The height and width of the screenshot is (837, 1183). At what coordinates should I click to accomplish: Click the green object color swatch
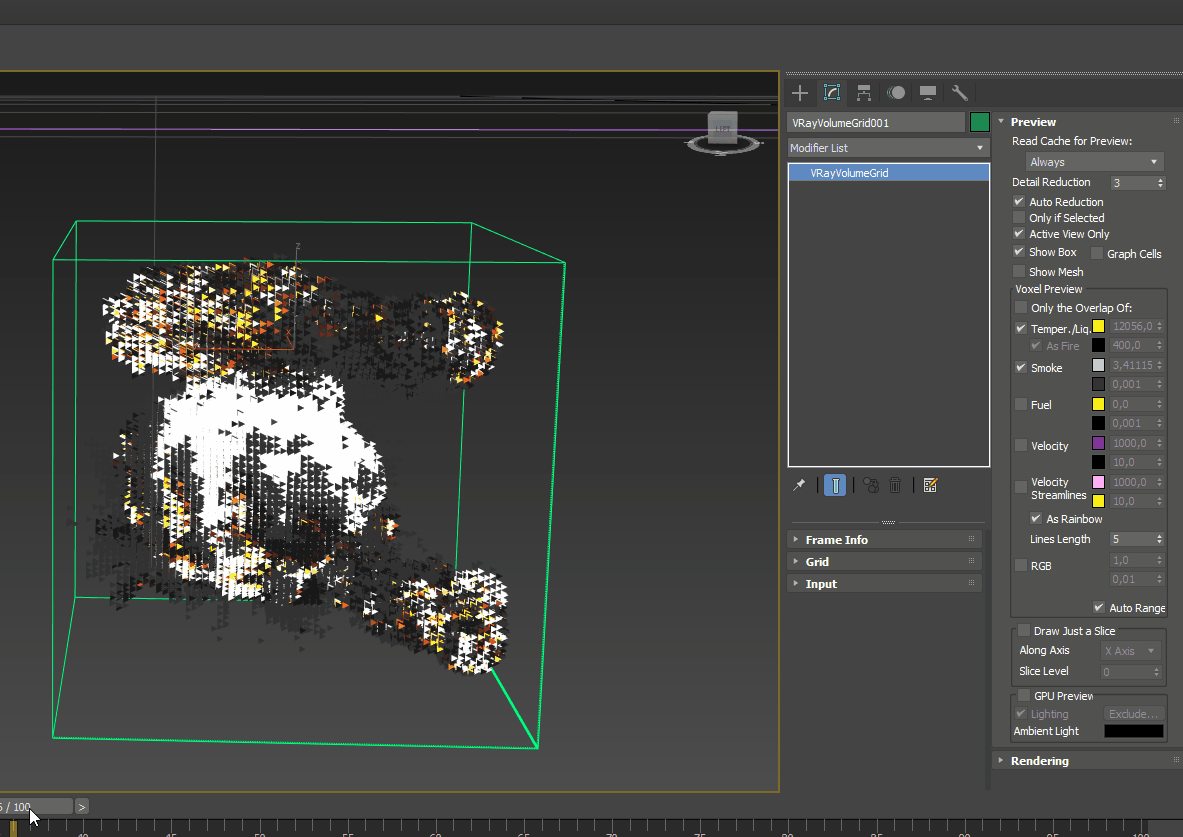coord(980,122)
